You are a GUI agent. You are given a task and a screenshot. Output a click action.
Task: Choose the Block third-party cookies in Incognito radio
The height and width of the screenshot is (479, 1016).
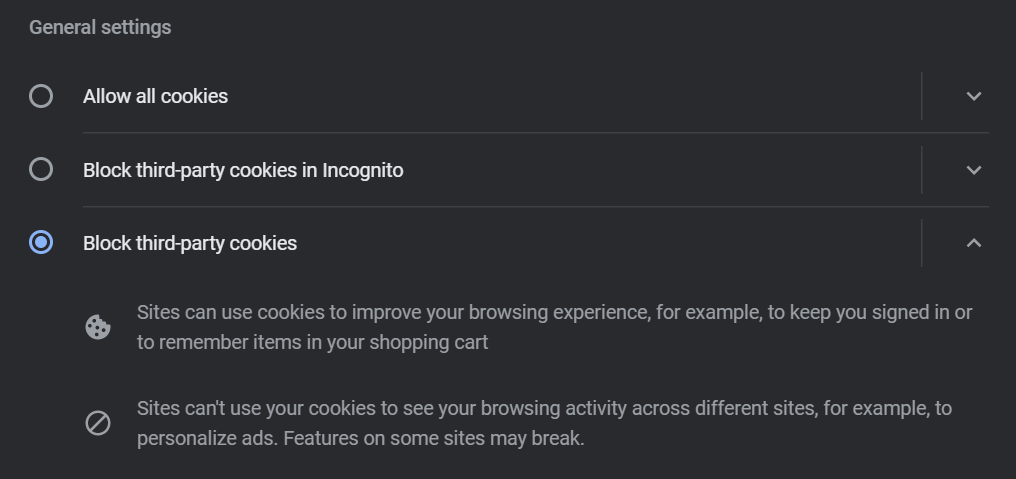pyautogui.click(x=41, y=169)
